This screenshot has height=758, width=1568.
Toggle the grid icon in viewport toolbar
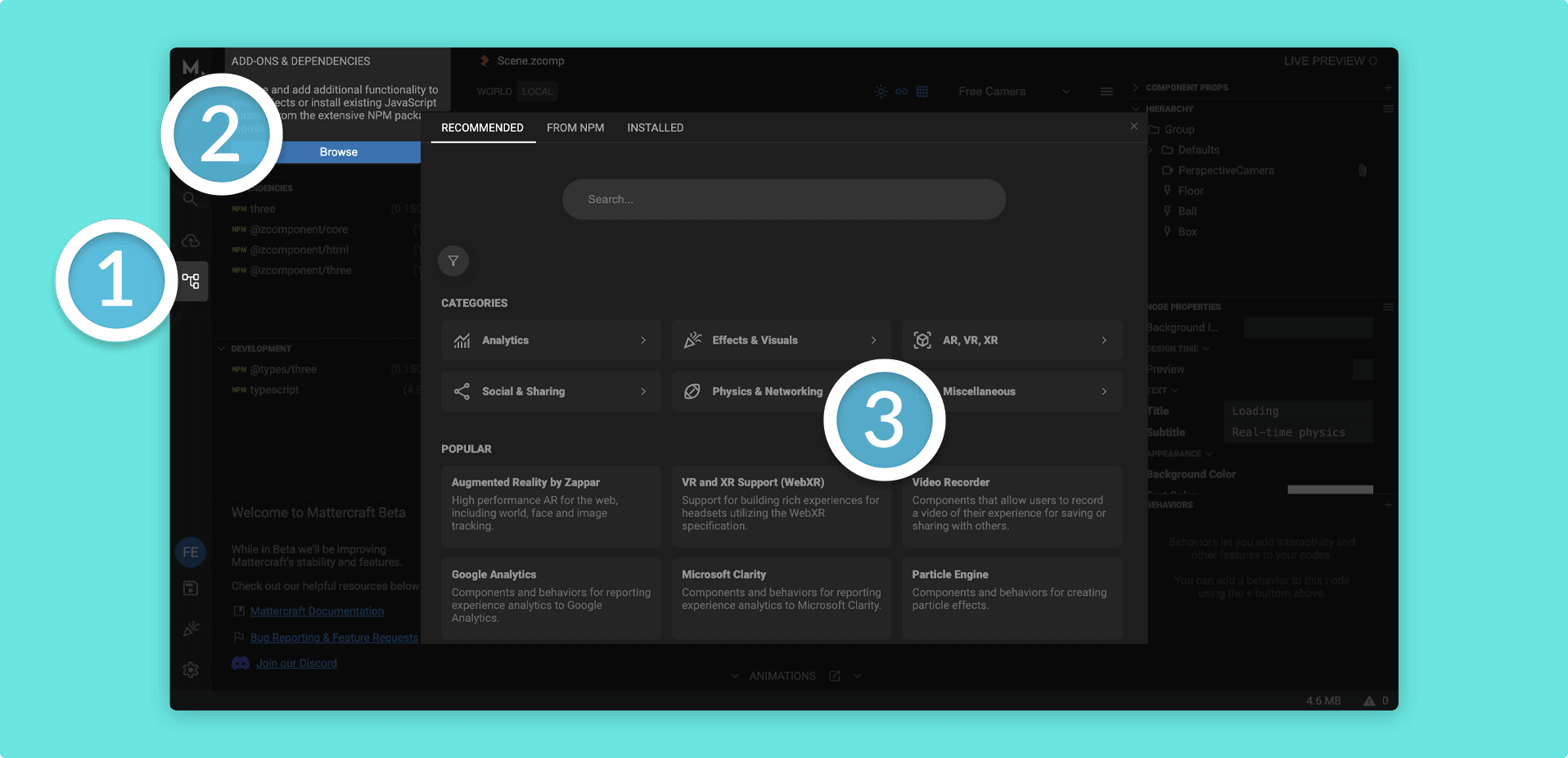pyautogui.click(x=922, y=92)
